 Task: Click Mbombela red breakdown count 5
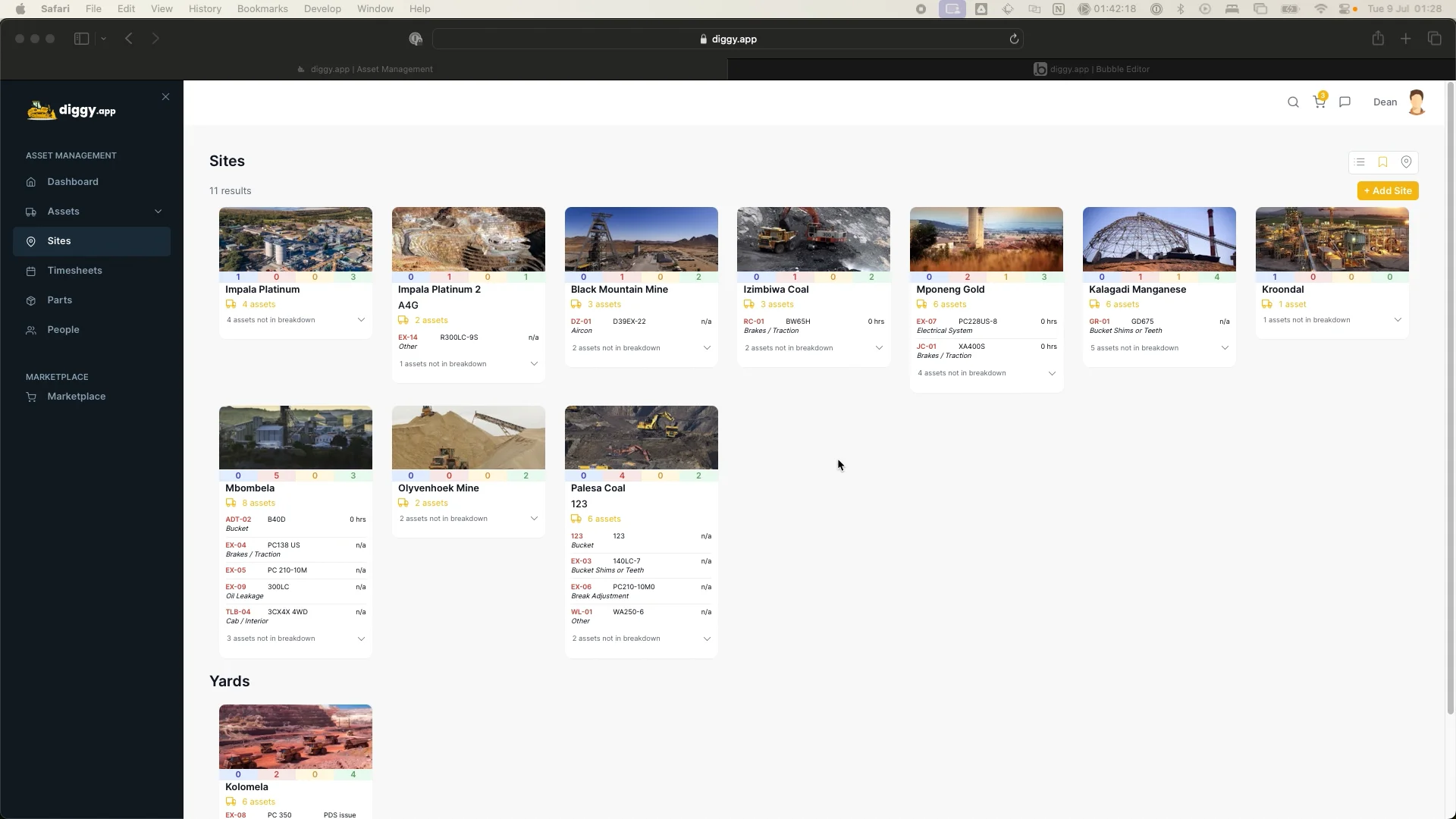click(276, 476)
